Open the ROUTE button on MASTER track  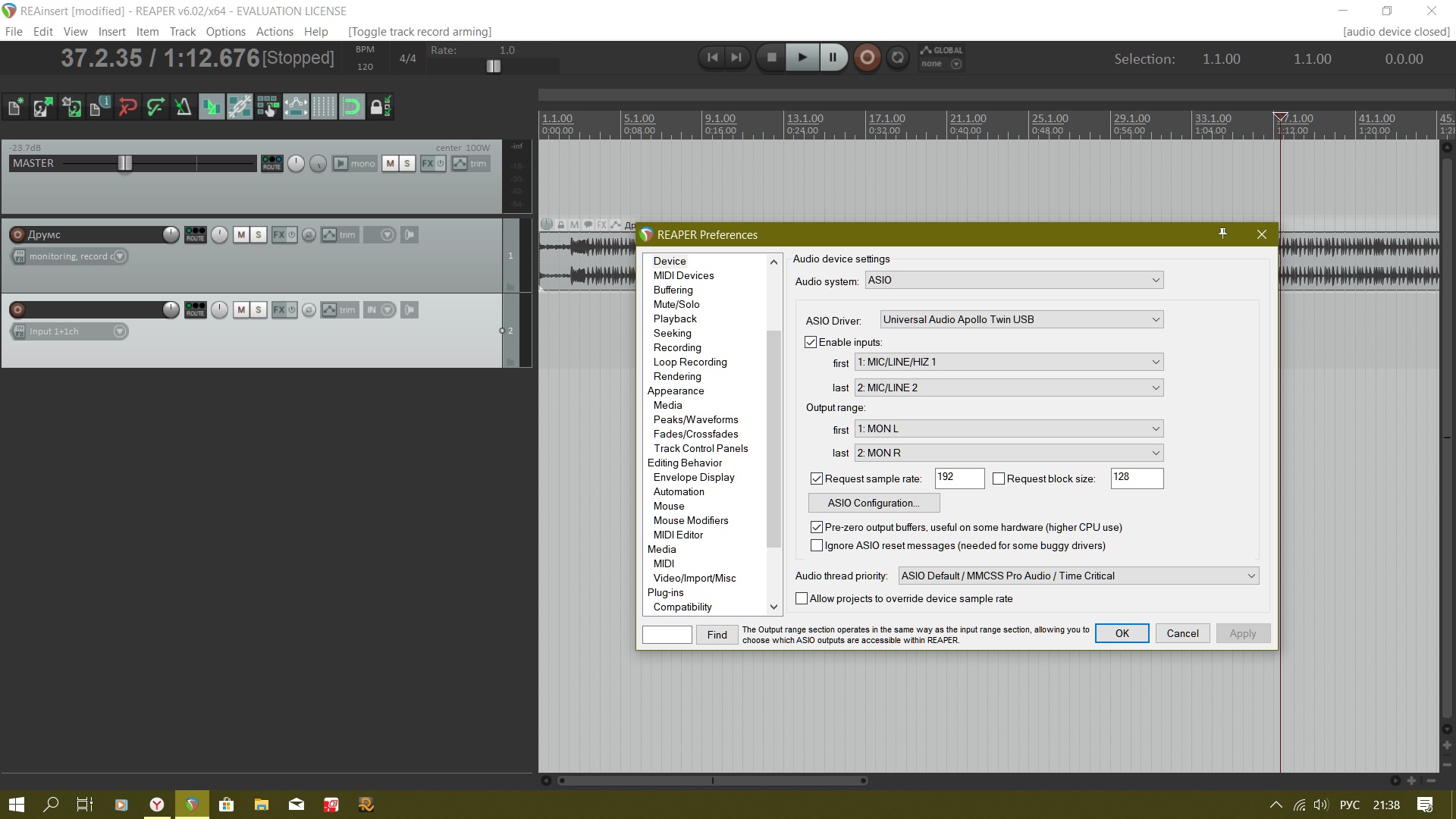coord(271,164)
